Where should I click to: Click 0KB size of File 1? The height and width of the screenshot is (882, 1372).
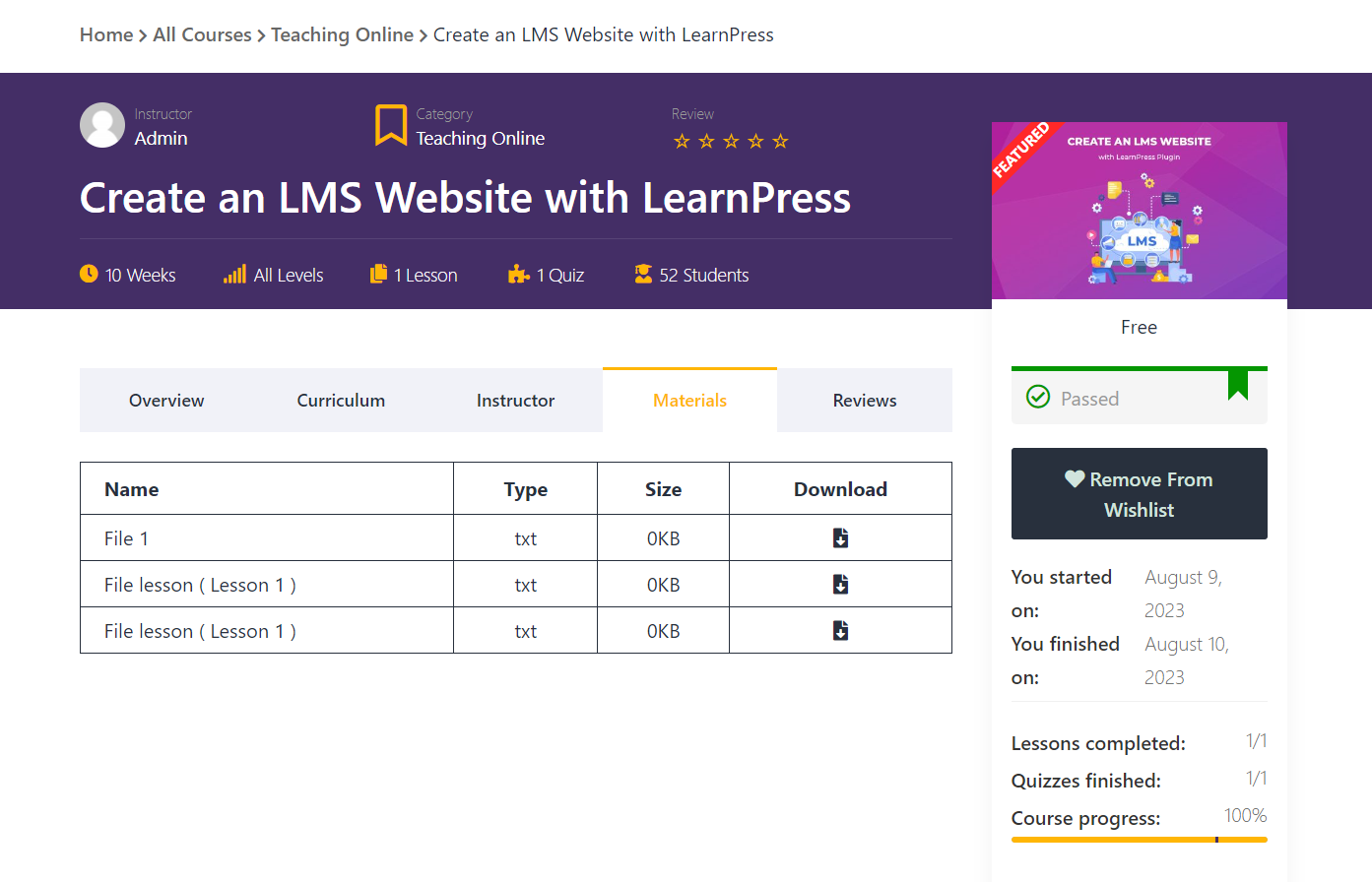(x=663, y=538)
